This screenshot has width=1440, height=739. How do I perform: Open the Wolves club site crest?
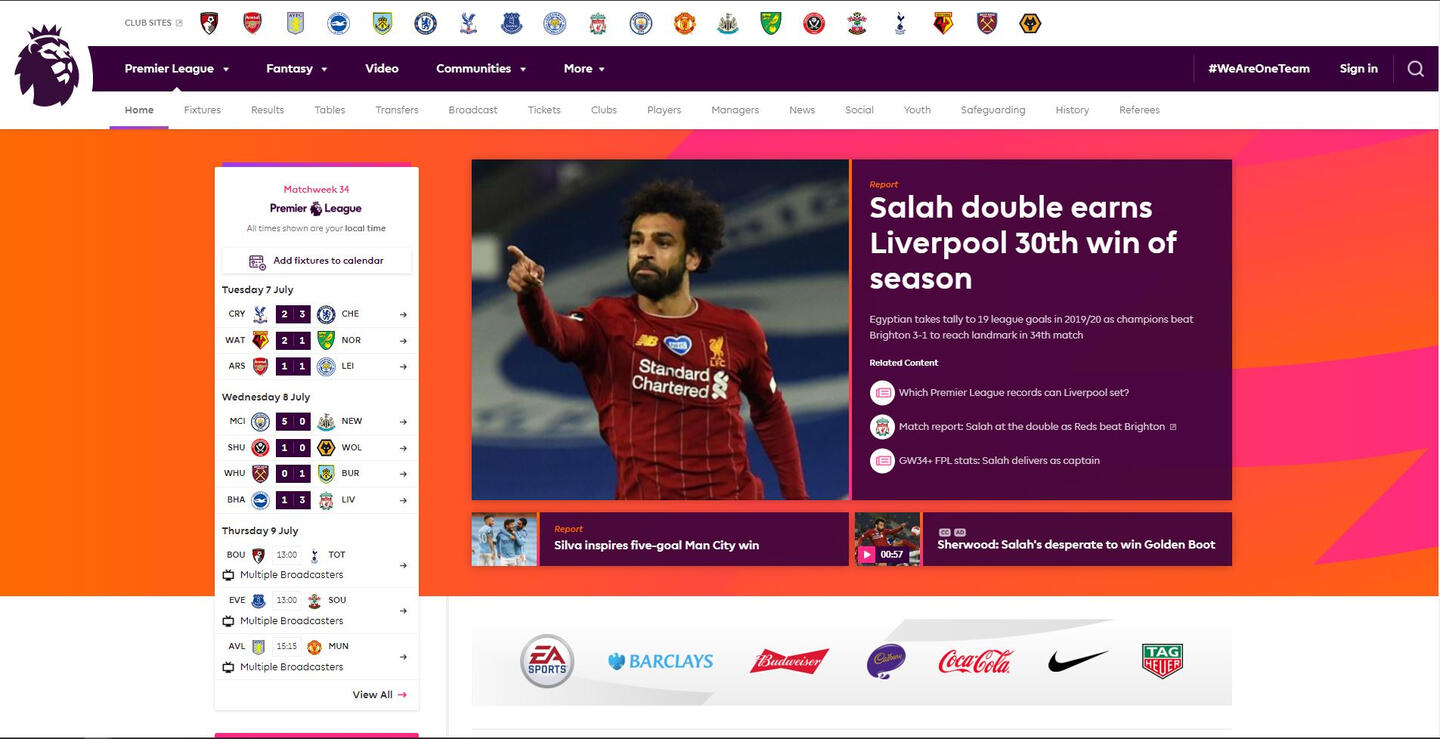point(1030,23)
